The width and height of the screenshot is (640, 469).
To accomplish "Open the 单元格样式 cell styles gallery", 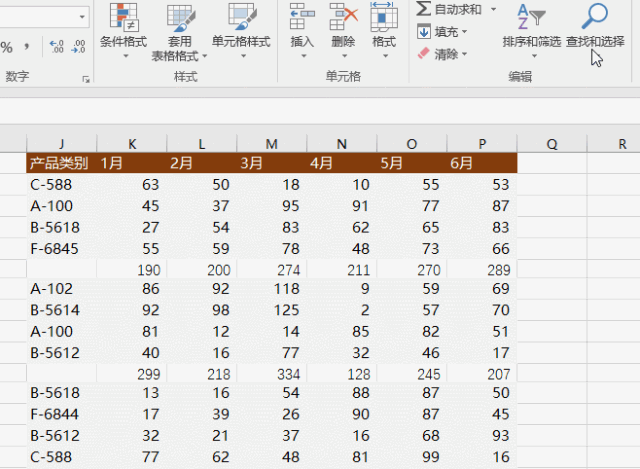I will [x=241, y=28].
